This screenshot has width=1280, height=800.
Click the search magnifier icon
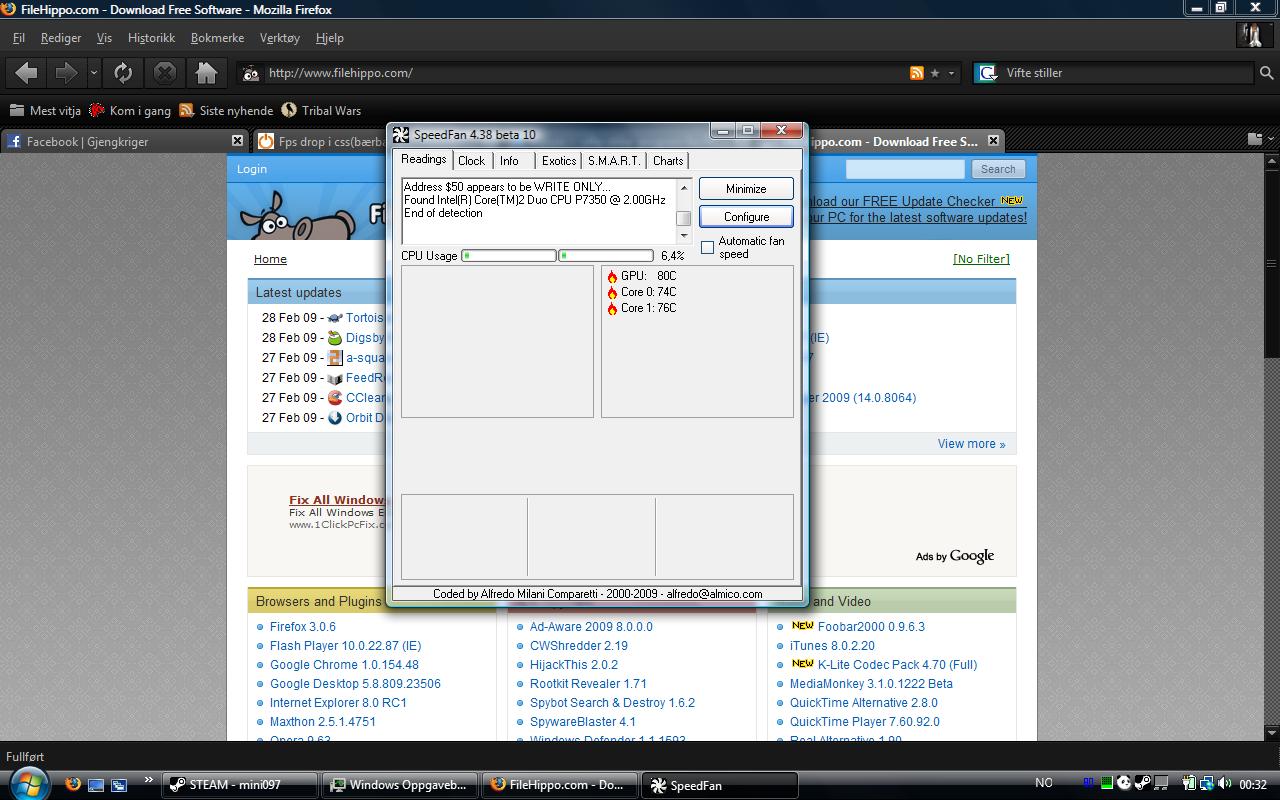tap(1266, 73)
